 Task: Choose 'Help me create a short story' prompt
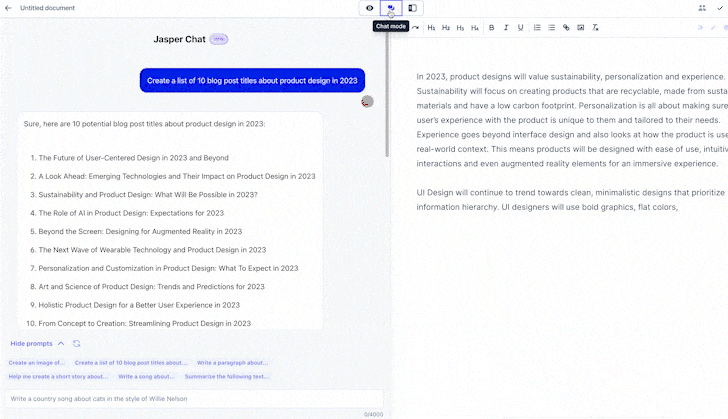(58, 377)
